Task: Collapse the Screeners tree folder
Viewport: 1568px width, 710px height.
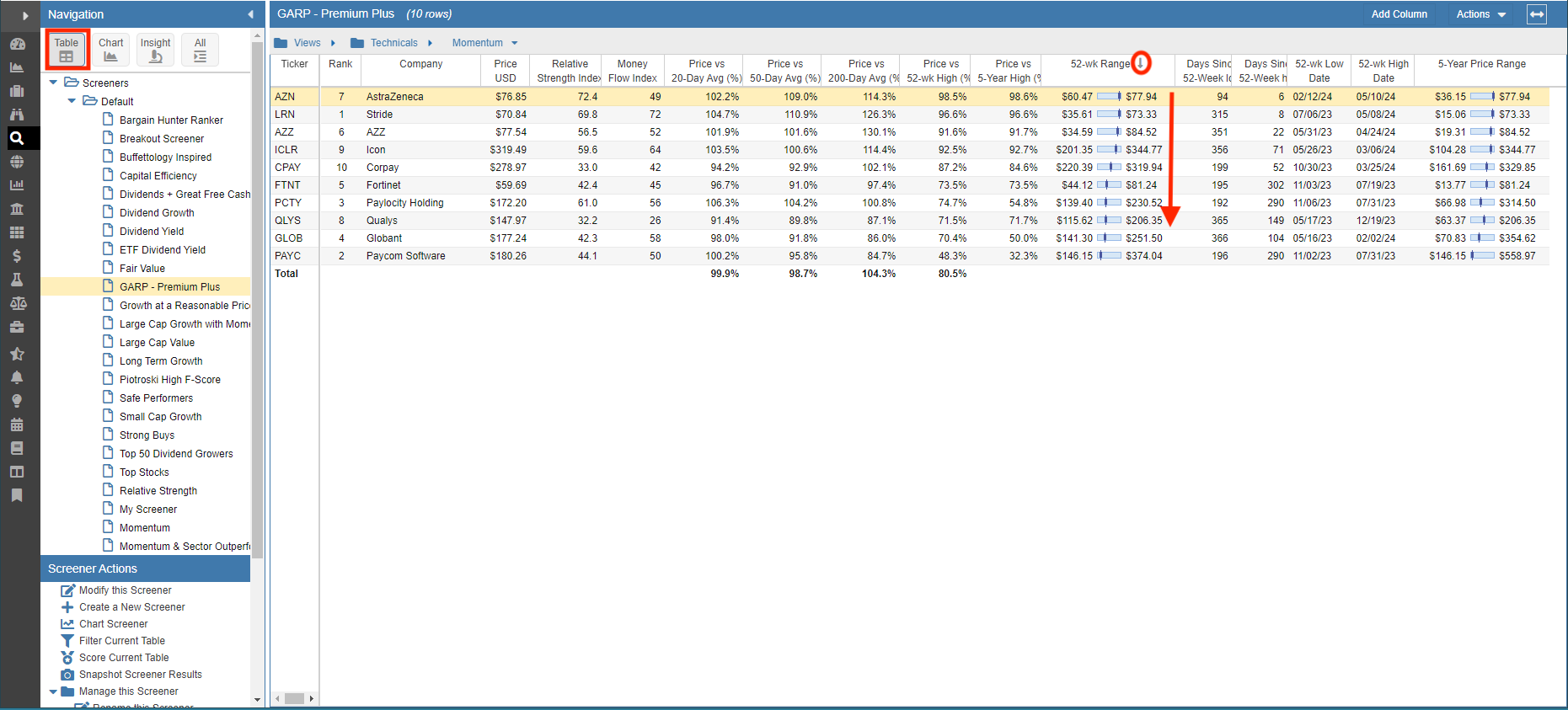Action: (x=54, y=83)
